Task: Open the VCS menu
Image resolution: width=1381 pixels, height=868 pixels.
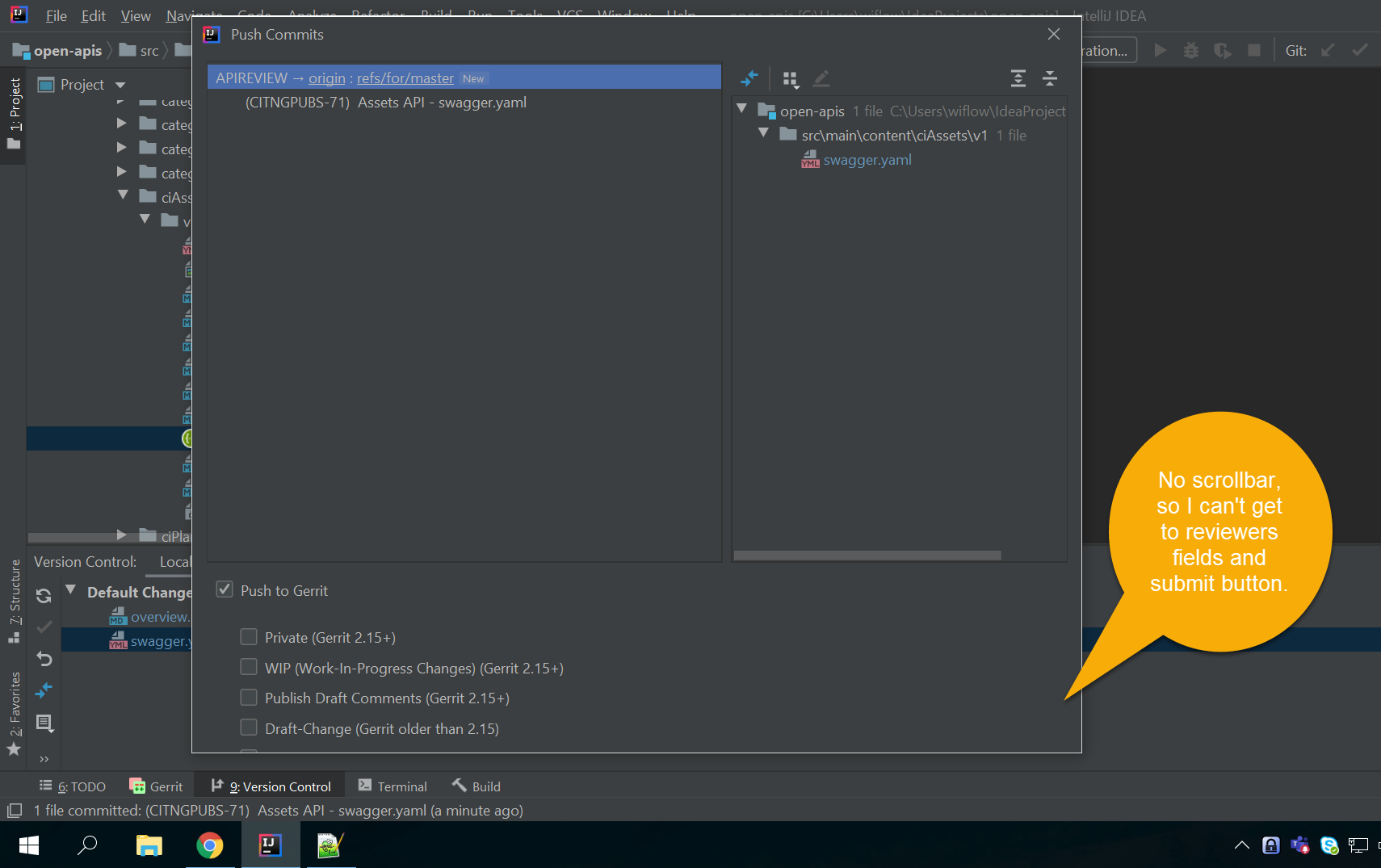Action: click(x=570, y=15)
